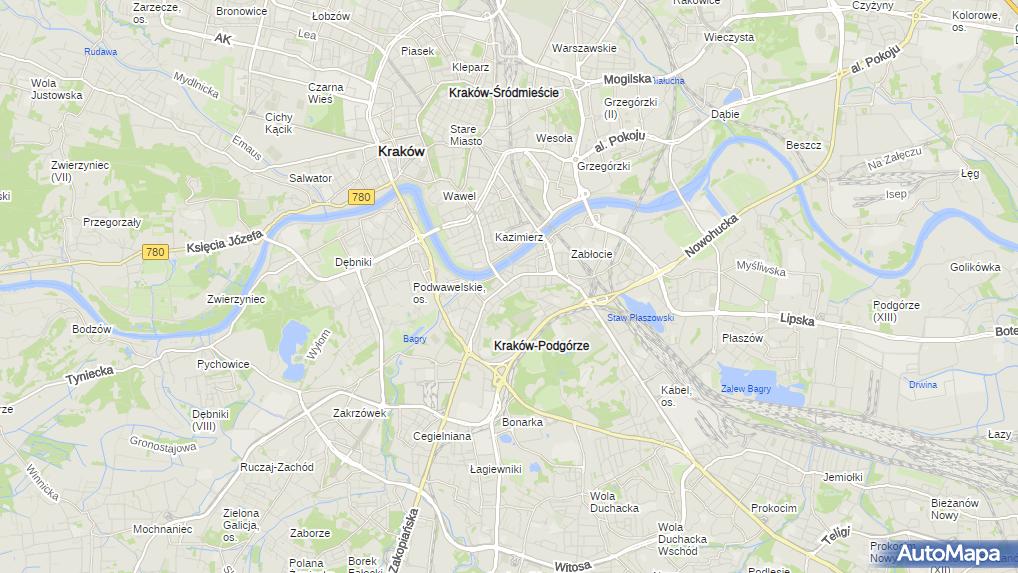Select the Kraków city label
1018x573 pixels.
(x=401, y=151)
